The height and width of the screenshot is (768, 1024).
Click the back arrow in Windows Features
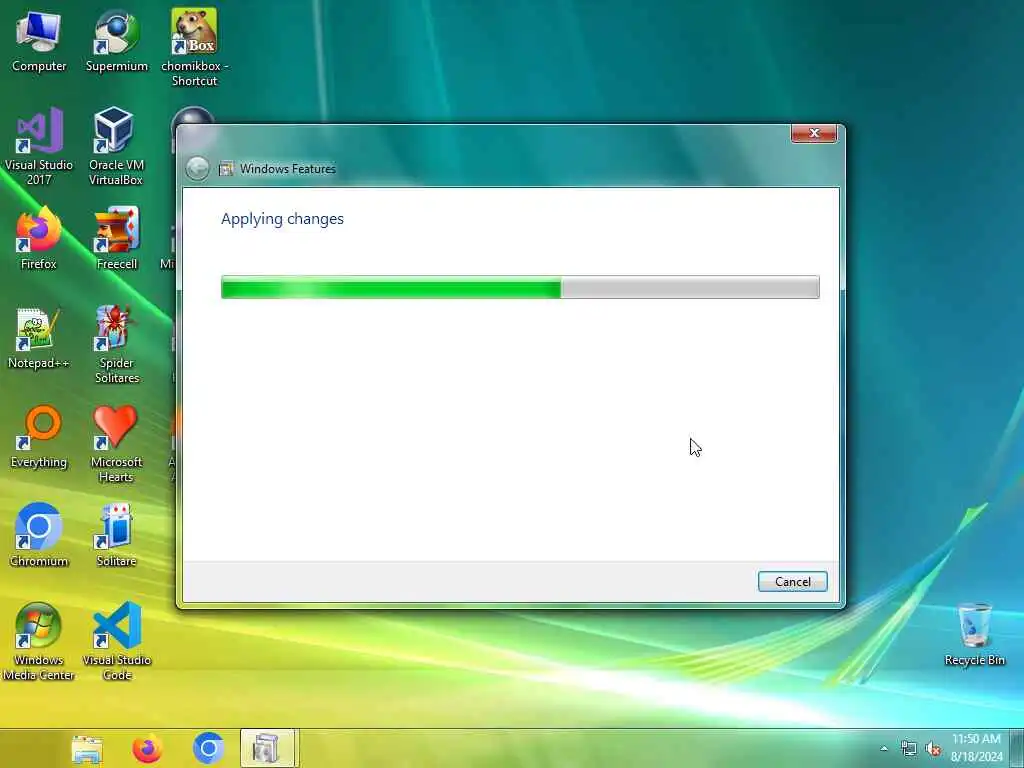pos(197,168)
